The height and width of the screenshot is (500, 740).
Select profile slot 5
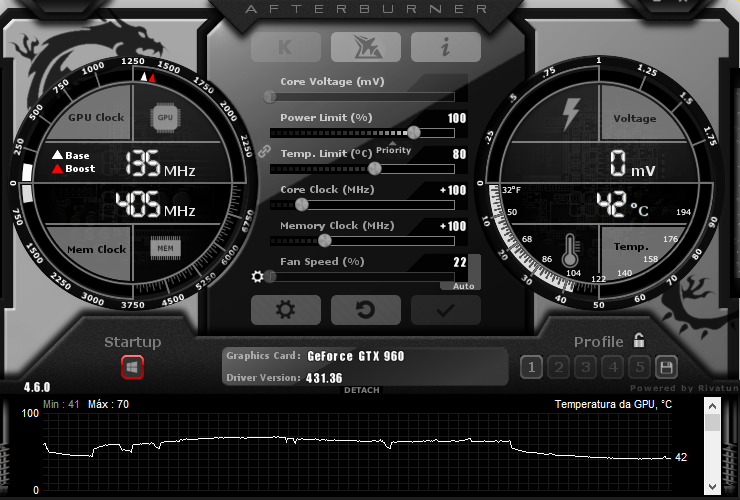(x=640, y=367)
